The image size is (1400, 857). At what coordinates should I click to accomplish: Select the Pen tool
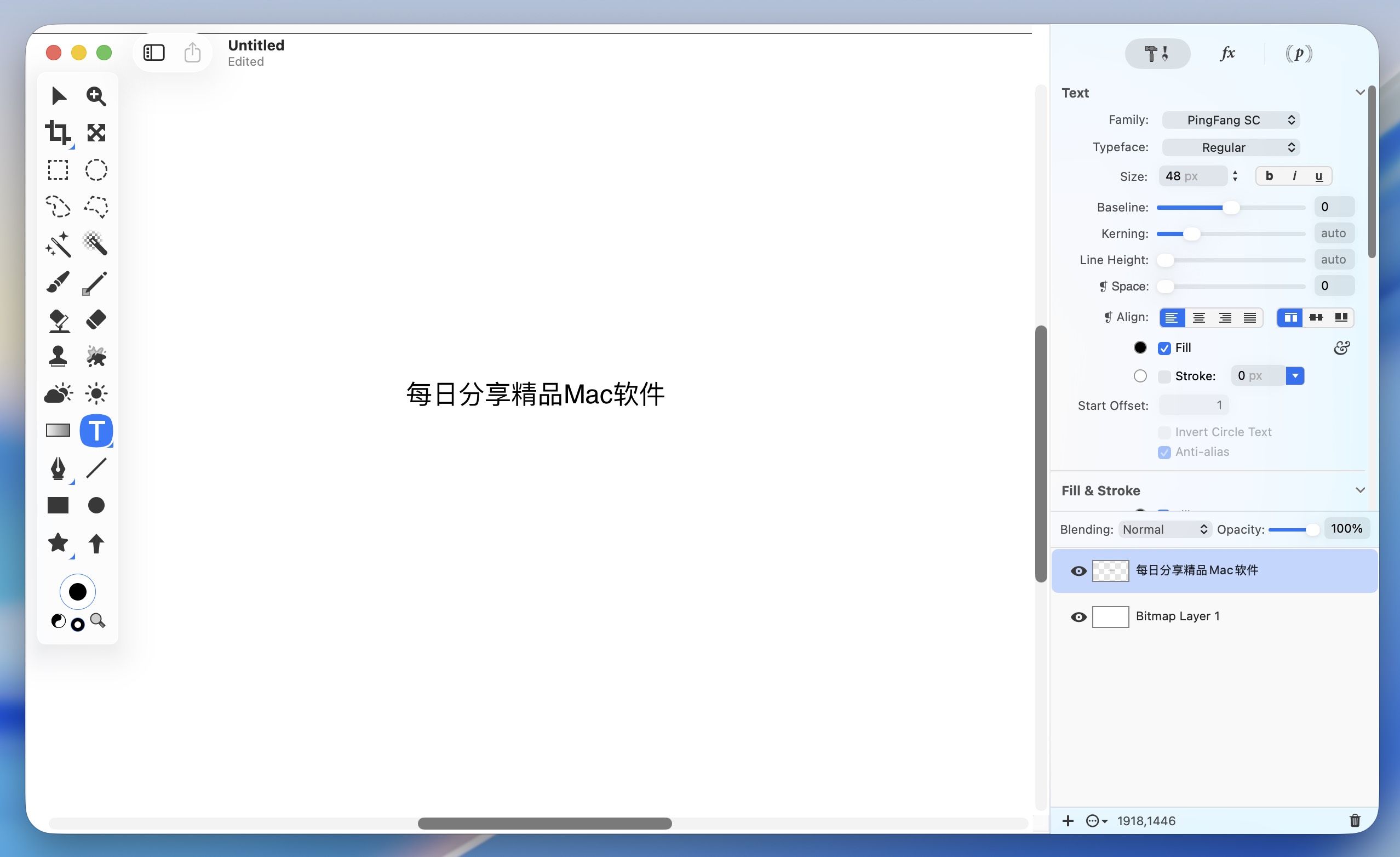tap(58, 469)
